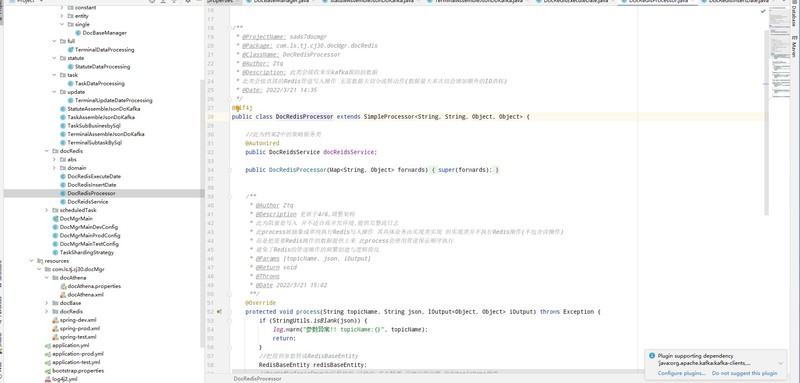The height and width of the screenshot is (383, 800).
Task: Expand the abs folder
Action: pyautogui.click(x=55, y=160)
